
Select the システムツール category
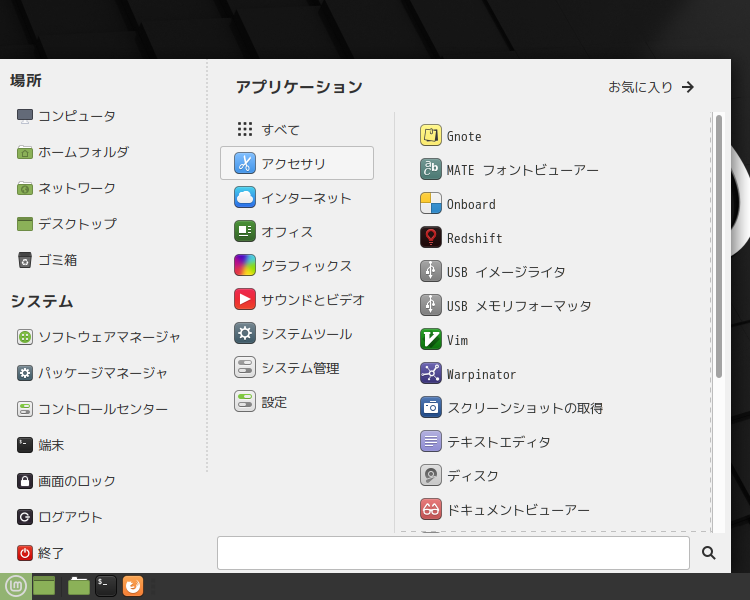(x=297, y=333)
